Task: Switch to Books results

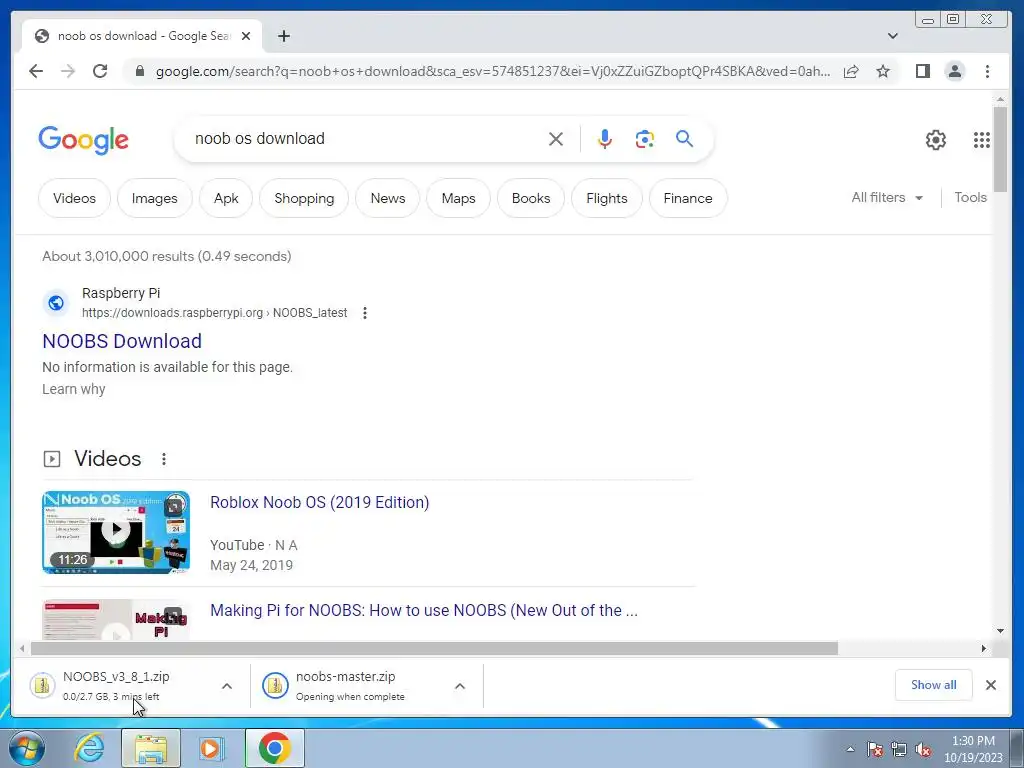Action: 531,198
